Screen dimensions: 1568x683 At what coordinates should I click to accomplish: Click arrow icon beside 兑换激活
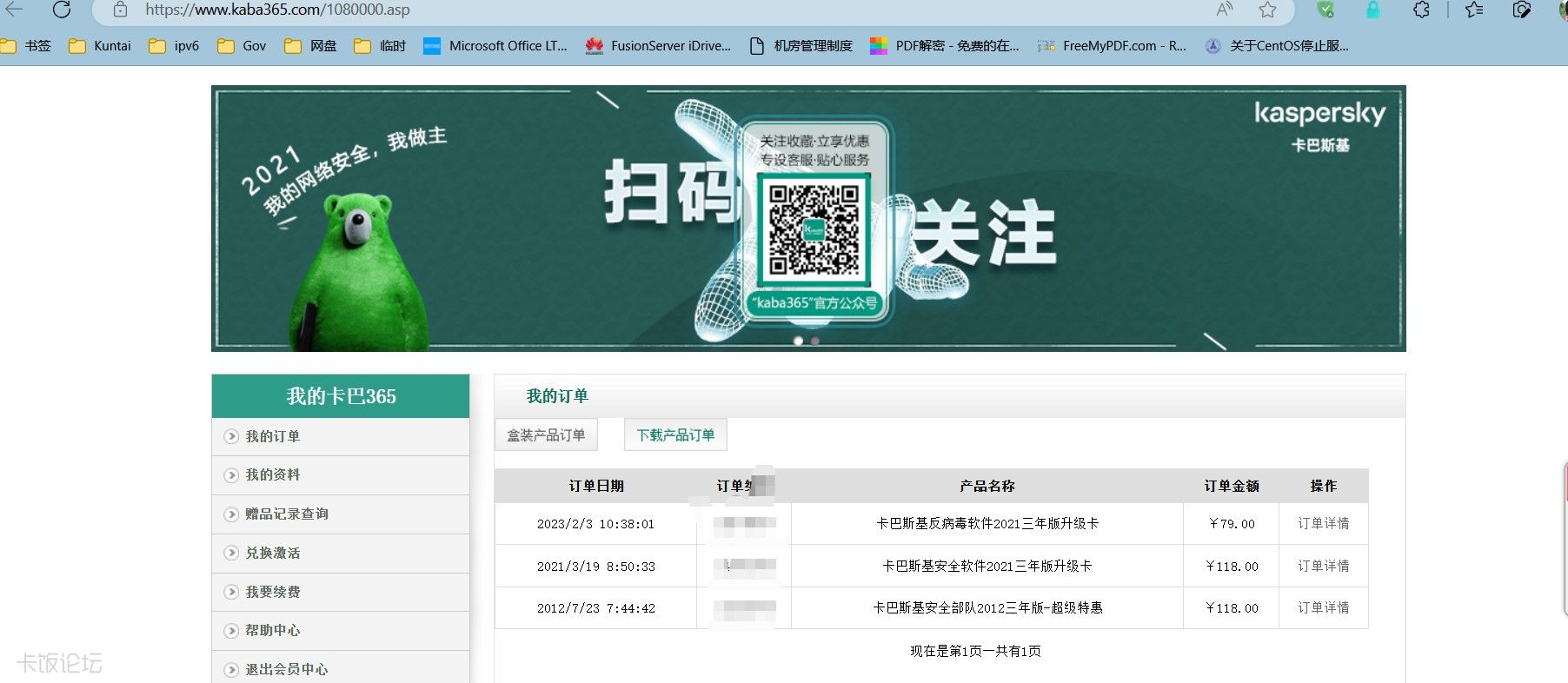[x=231, y=553]
